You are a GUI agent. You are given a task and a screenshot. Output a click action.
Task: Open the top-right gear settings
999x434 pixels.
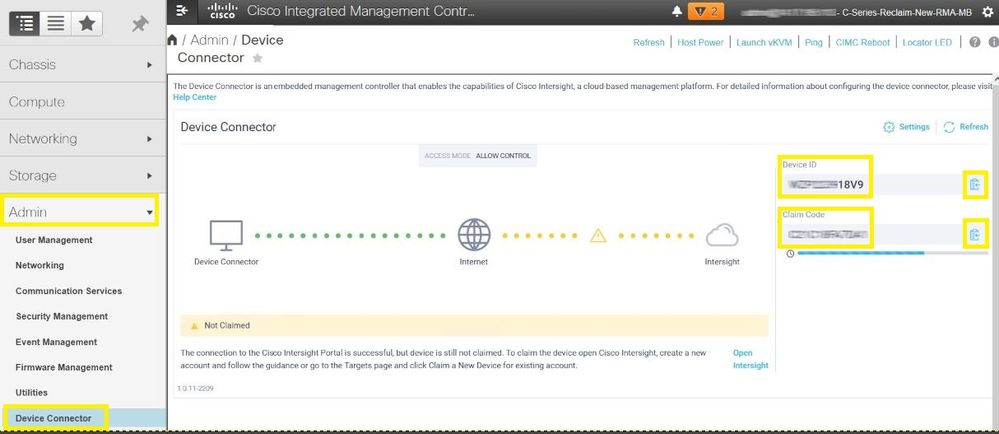pos(988,11)
